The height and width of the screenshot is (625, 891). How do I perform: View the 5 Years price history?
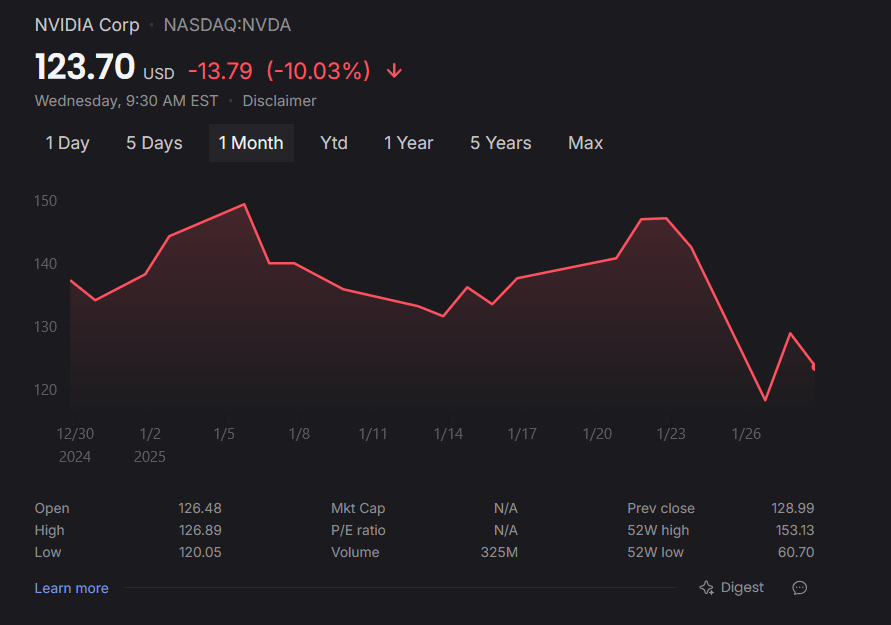[500, 143]
